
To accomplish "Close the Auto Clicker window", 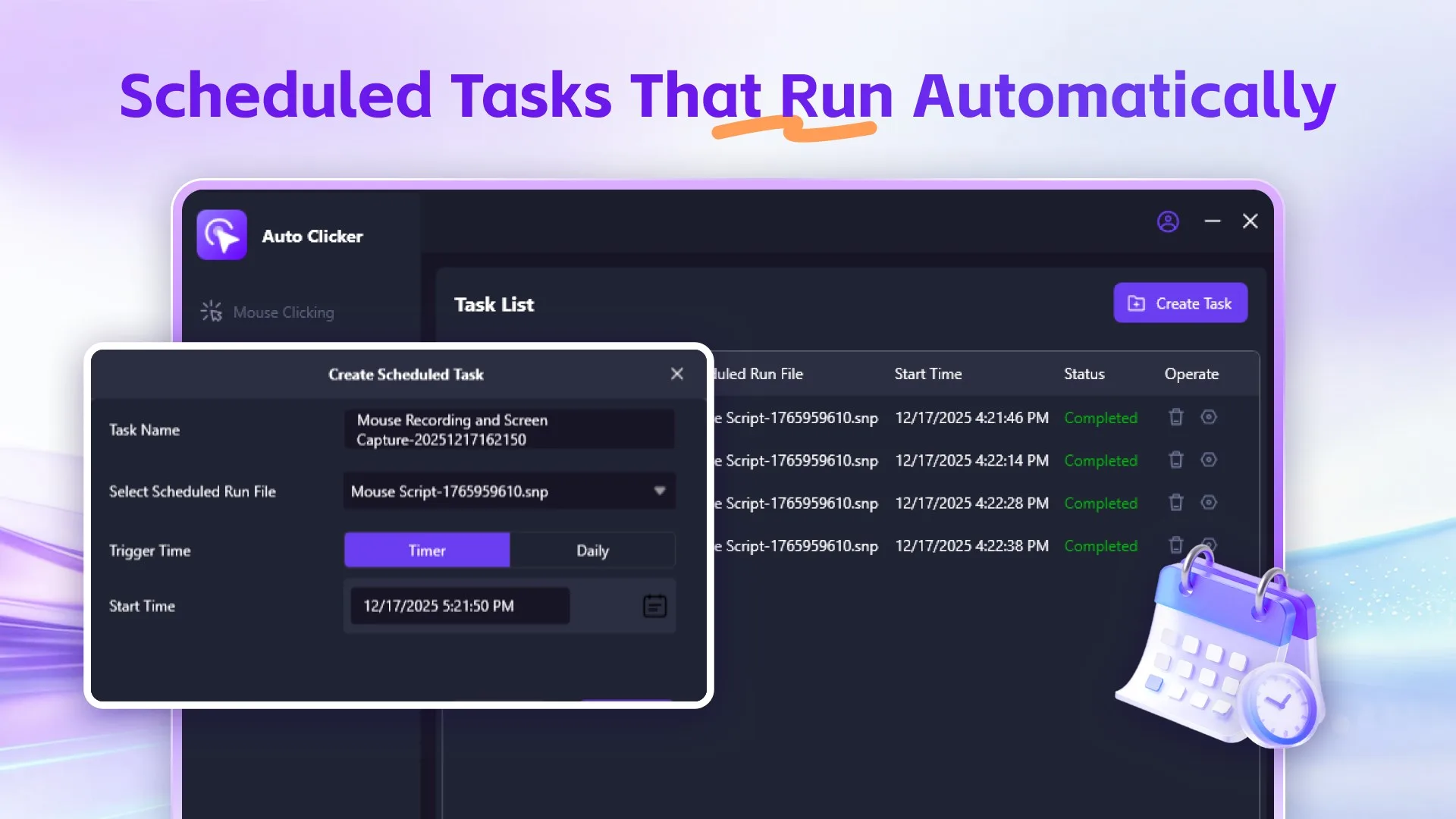I will pyautogui.click(x=1250, y=221).
